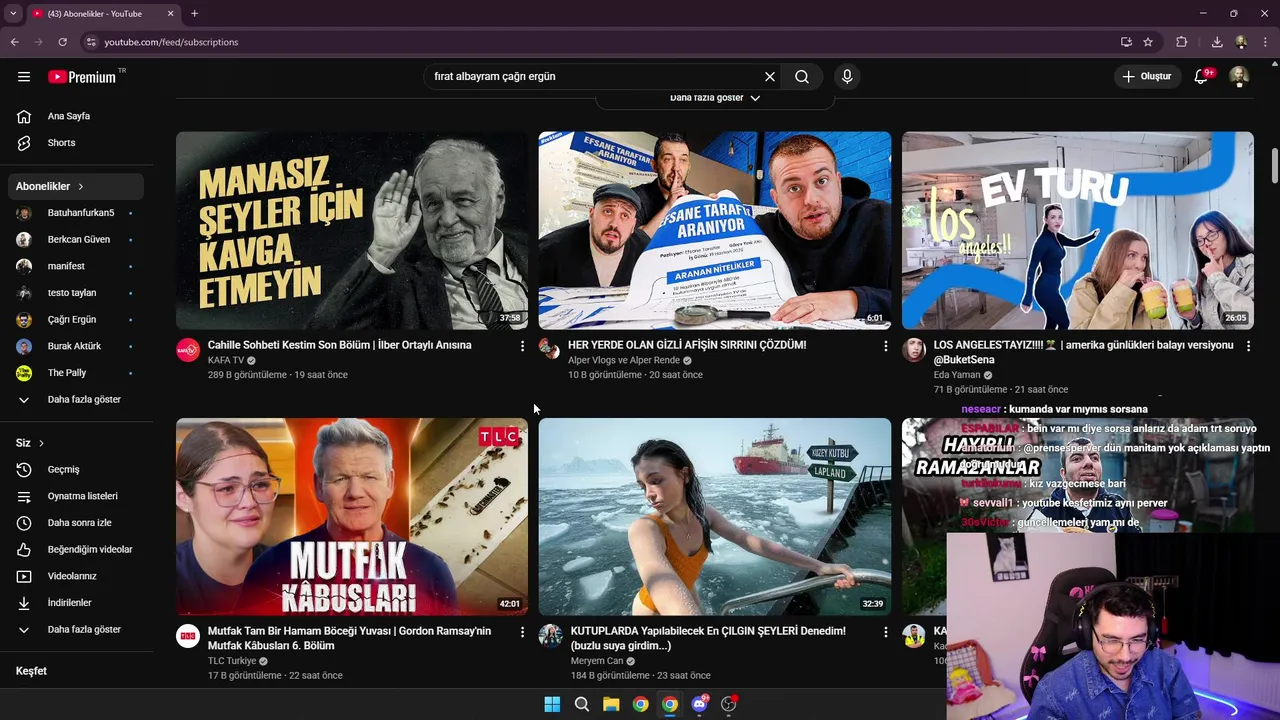The width and height of the screenshot is (1280, 720).
Task: Open File Explorer from taskbar
Action: [x=611, y=704]
